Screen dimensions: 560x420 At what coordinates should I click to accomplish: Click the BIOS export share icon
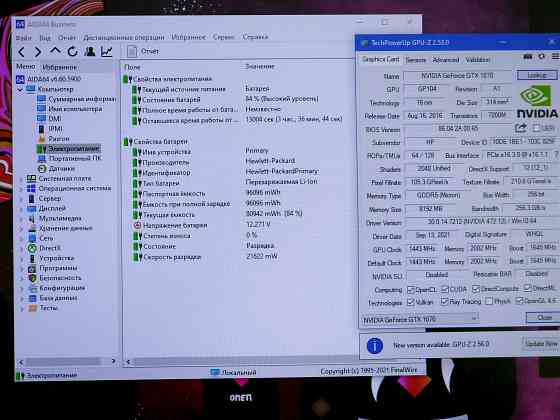(x=521, y=128)
